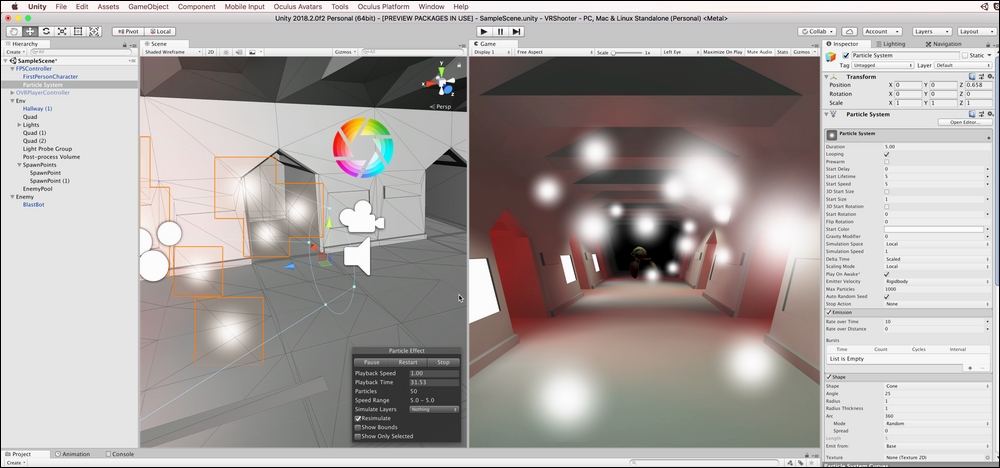The image size is (1000, 468).
Task: Click the Particle System module header icon
Action: [x=832, y=135]
